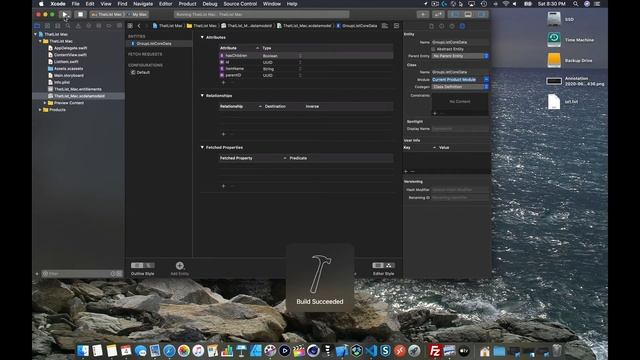
Task: Click the Stop build button
Action: (80, 14)
